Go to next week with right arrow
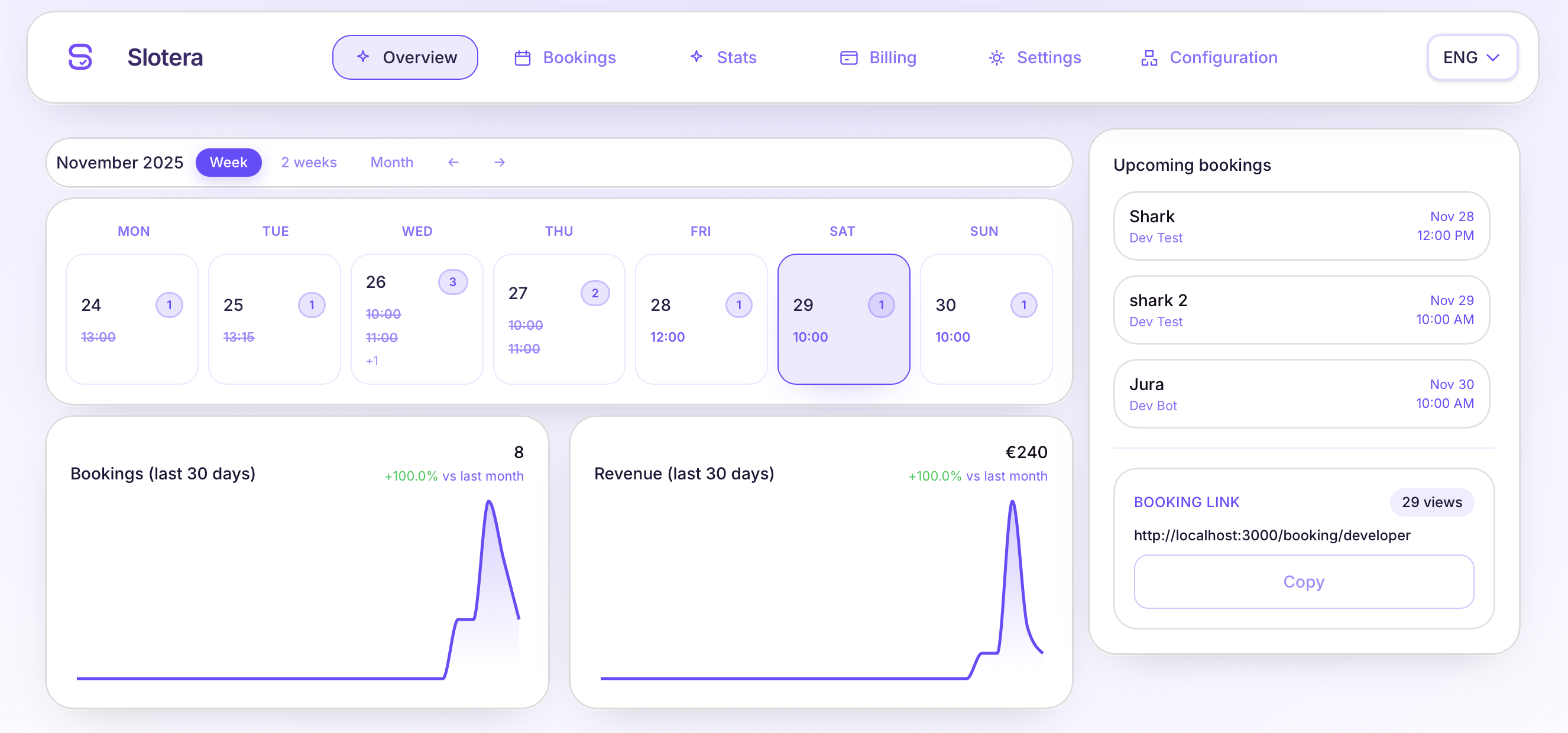This screenshot has height=733, width=1568. coord(499,163)
